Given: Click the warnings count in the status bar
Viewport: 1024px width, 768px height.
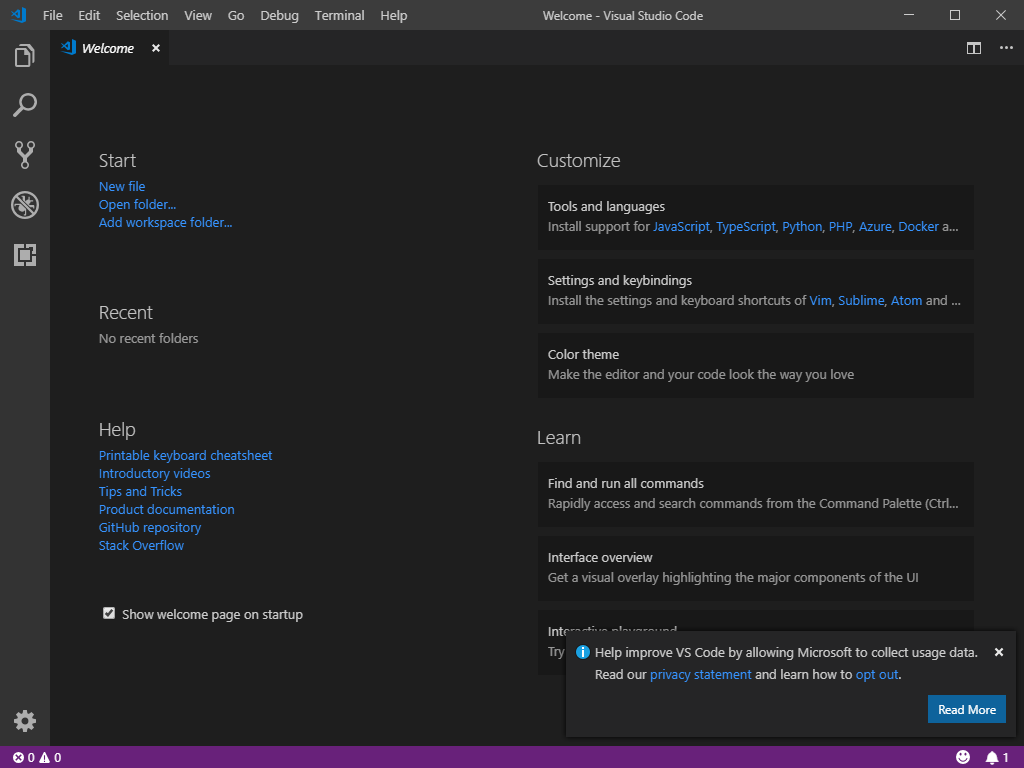Looking at the screenshot, I should click(50, 758).
